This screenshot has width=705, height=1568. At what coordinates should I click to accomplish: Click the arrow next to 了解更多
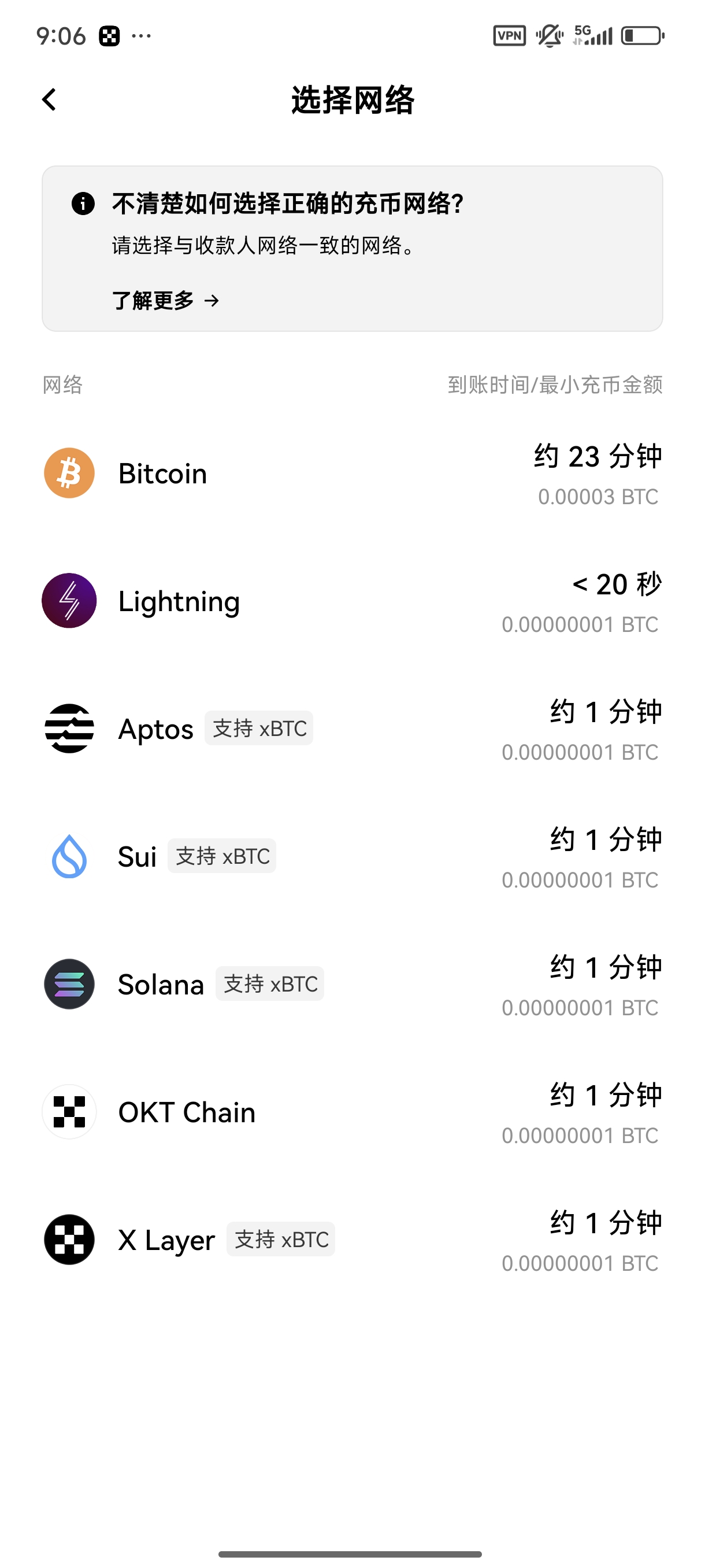211,300
